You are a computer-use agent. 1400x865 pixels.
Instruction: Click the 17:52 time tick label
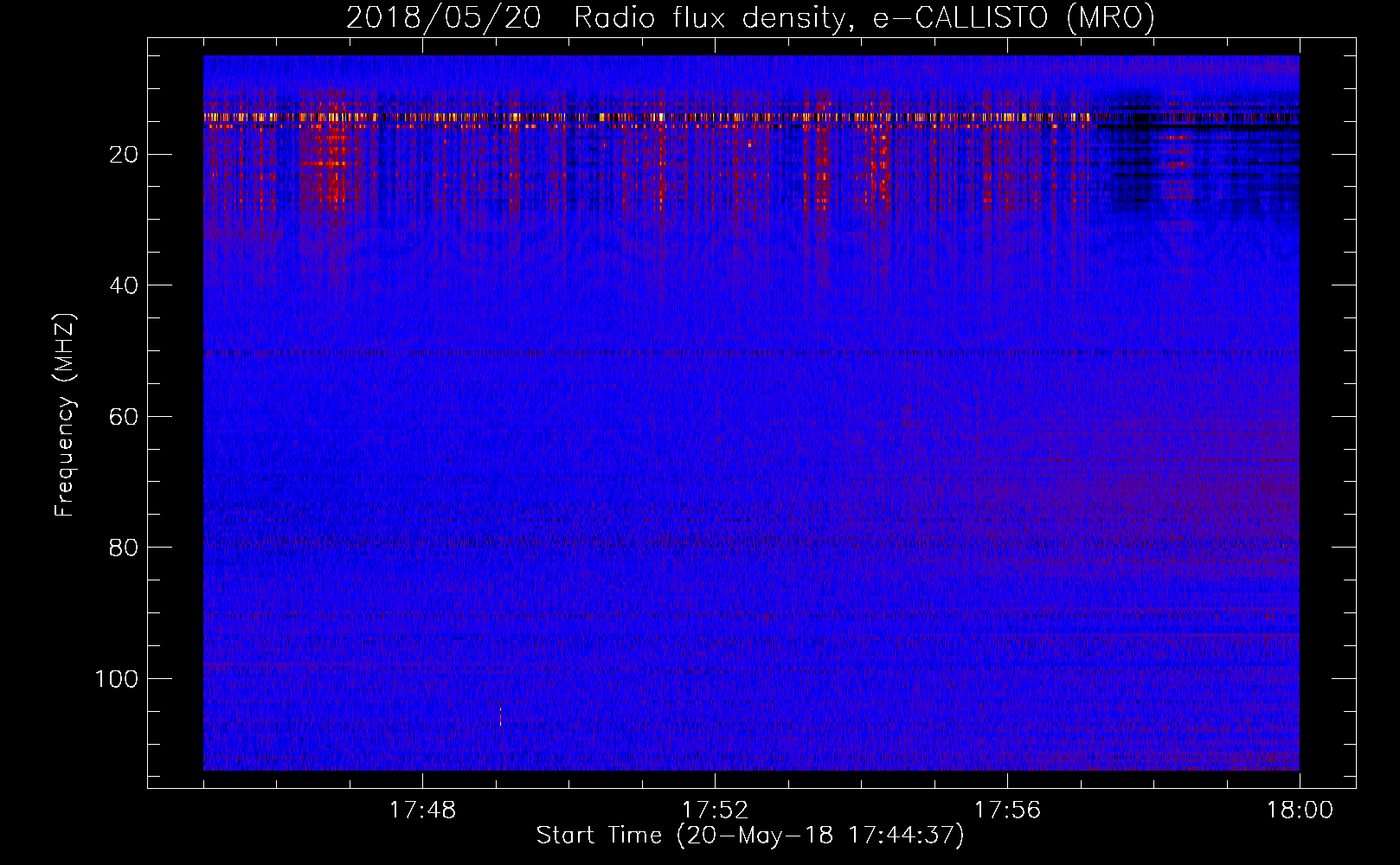(x=715, y=811)
